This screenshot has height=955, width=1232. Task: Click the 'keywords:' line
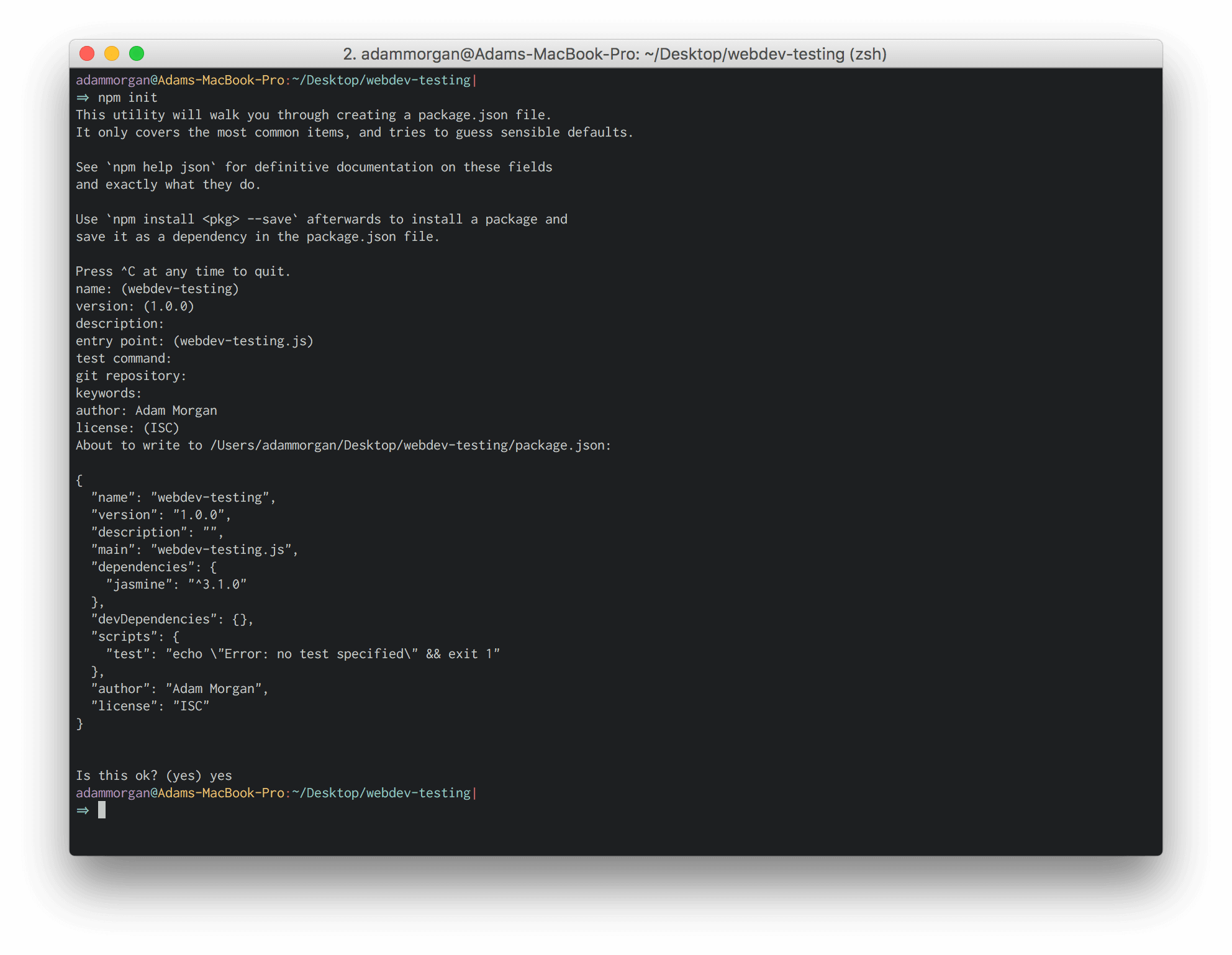(109, 393)
